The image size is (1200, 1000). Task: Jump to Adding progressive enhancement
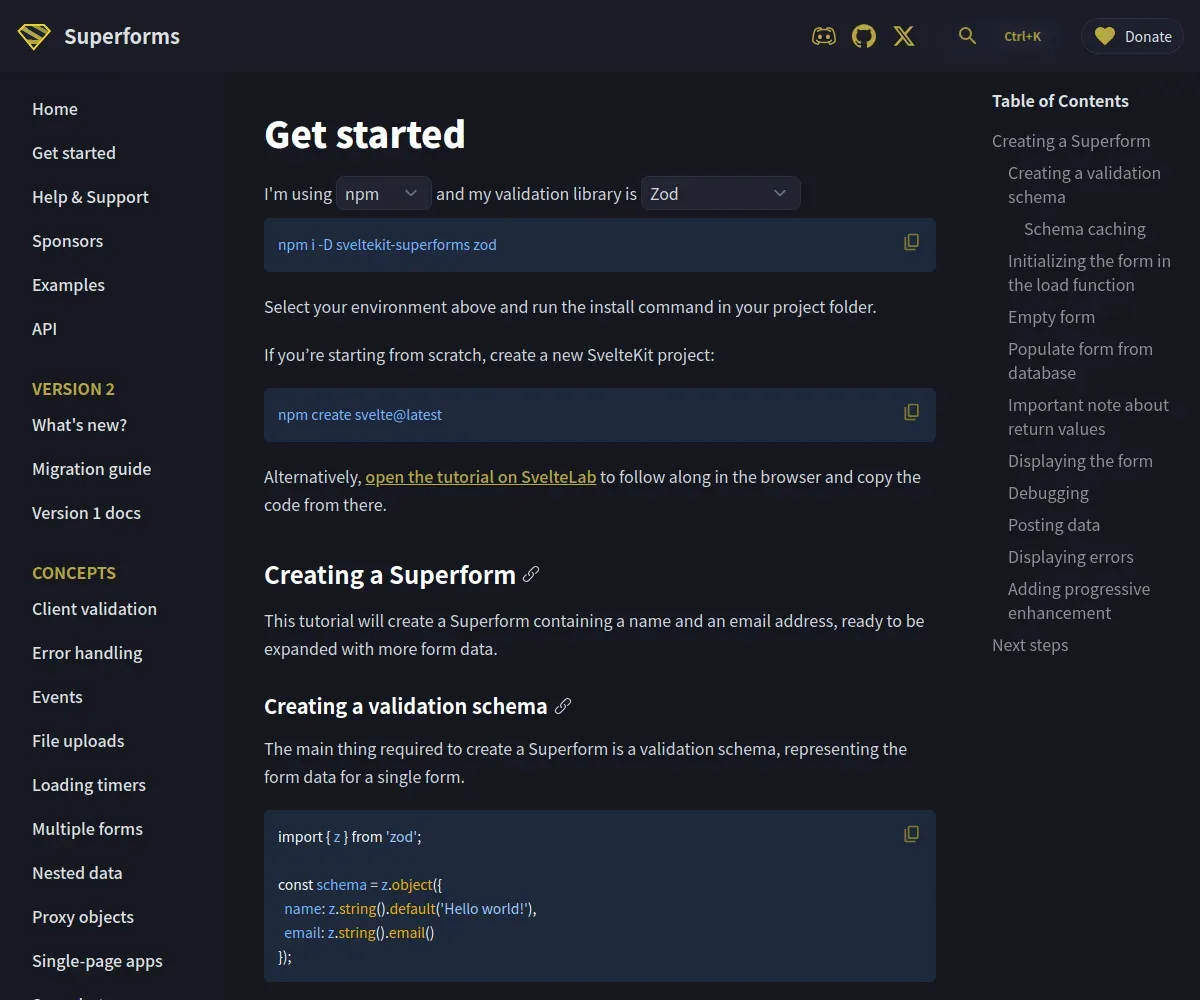[1079, 601]
